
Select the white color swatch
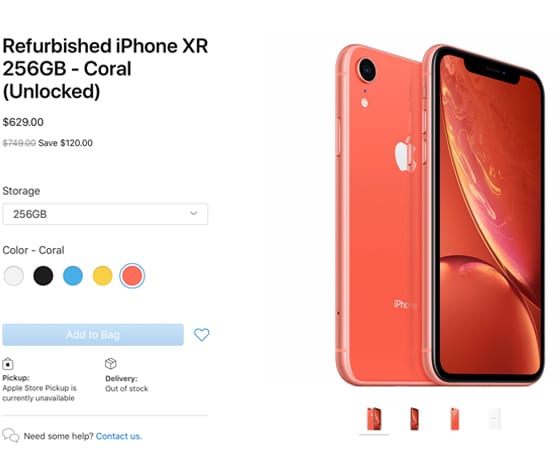(x=14, y=276)
